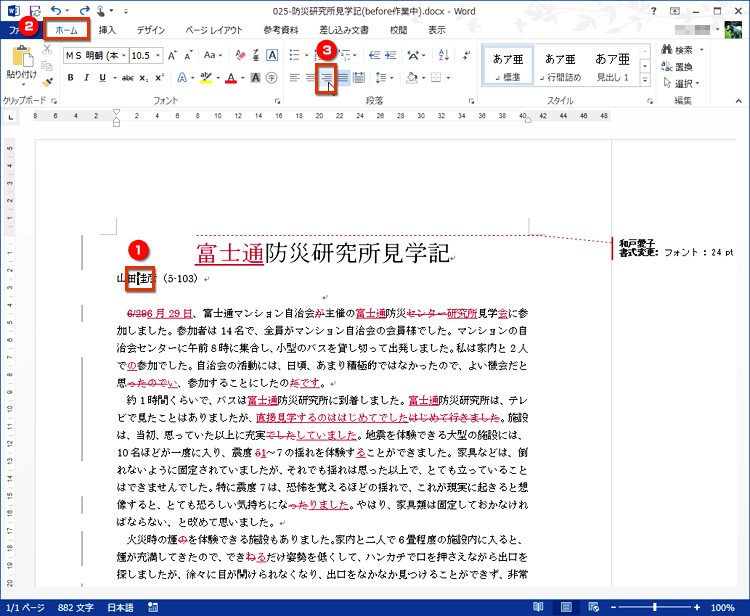The height and width of the screenshot is (616, 750).
Task: Click the Copy icon in clipboard group
Action: click(x=47, y=66)
